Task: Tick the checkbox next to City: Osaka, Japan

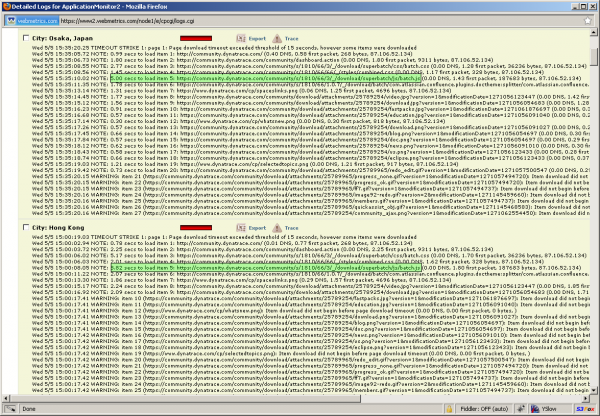Action: tap(26, 38)
